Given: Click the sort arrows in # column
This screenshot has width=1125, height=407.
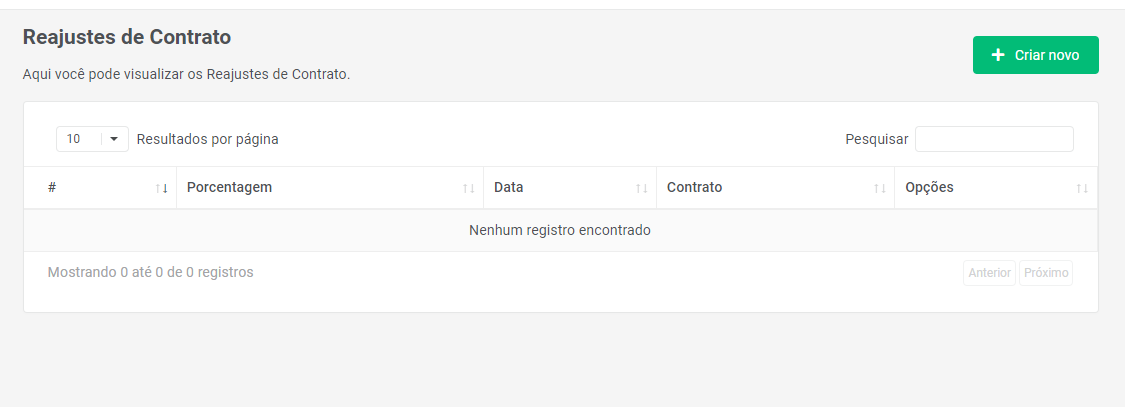Looking at the screenshot, I should coord(162,188).
